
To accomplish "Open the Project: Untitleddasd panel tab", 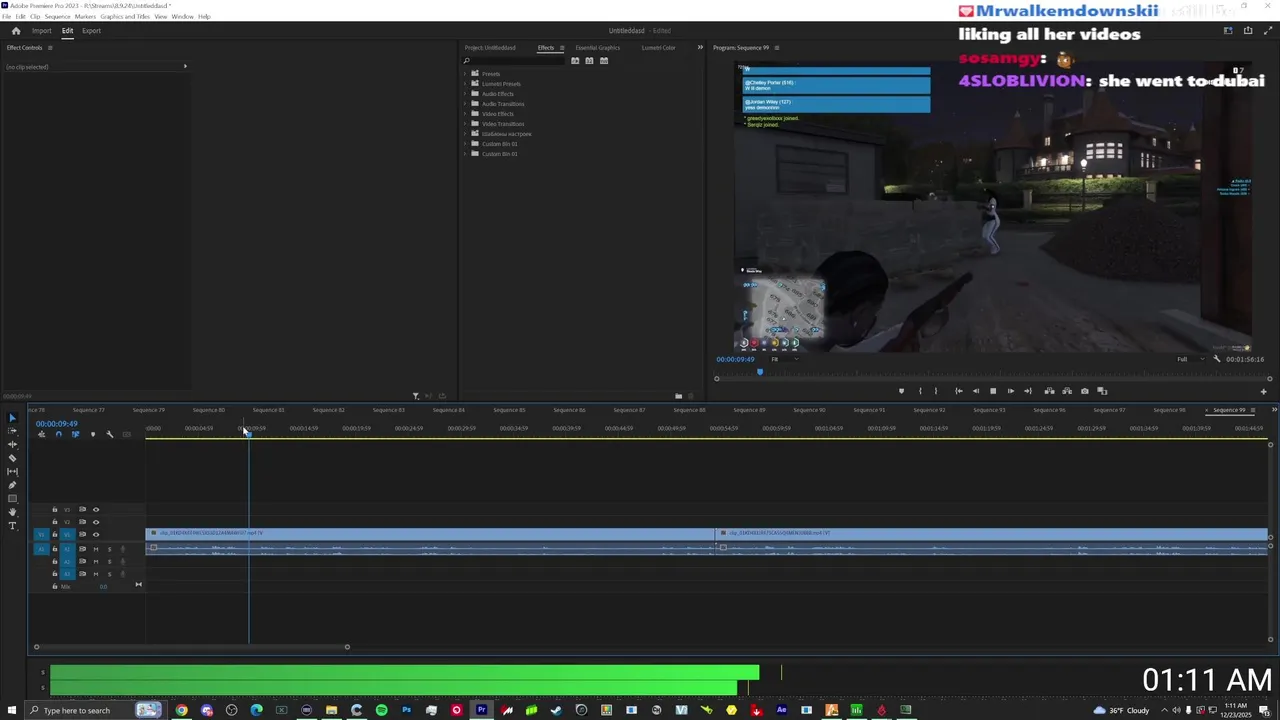I will coord(490,48).
